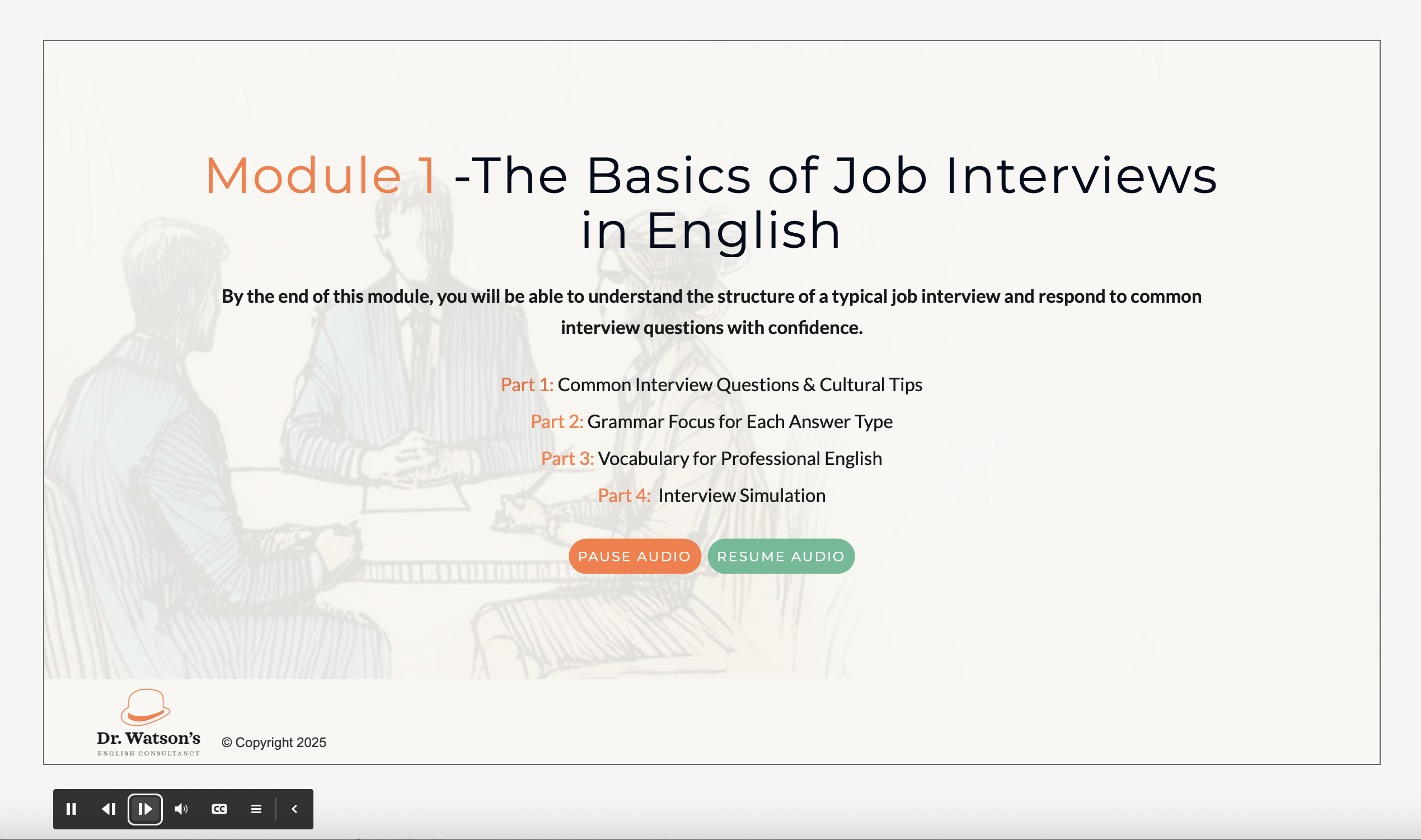Select Part 2: Grammar Focus line
Image resolution: width=1421 pixels, height=840 pixels.
pos(711,422)
